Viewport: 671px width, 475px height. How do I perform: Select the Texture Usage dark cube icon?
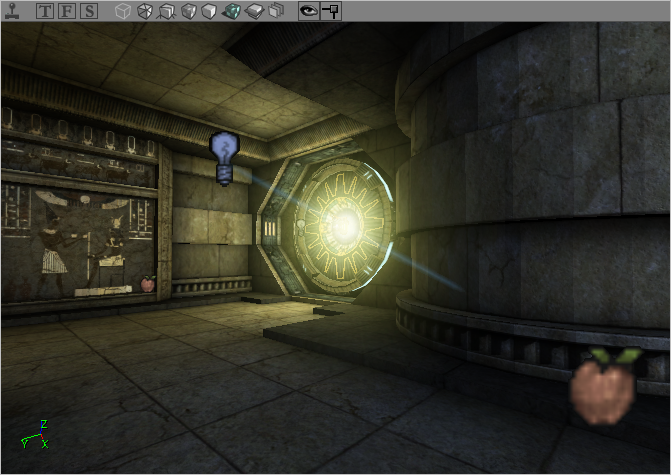coord(188,12)
